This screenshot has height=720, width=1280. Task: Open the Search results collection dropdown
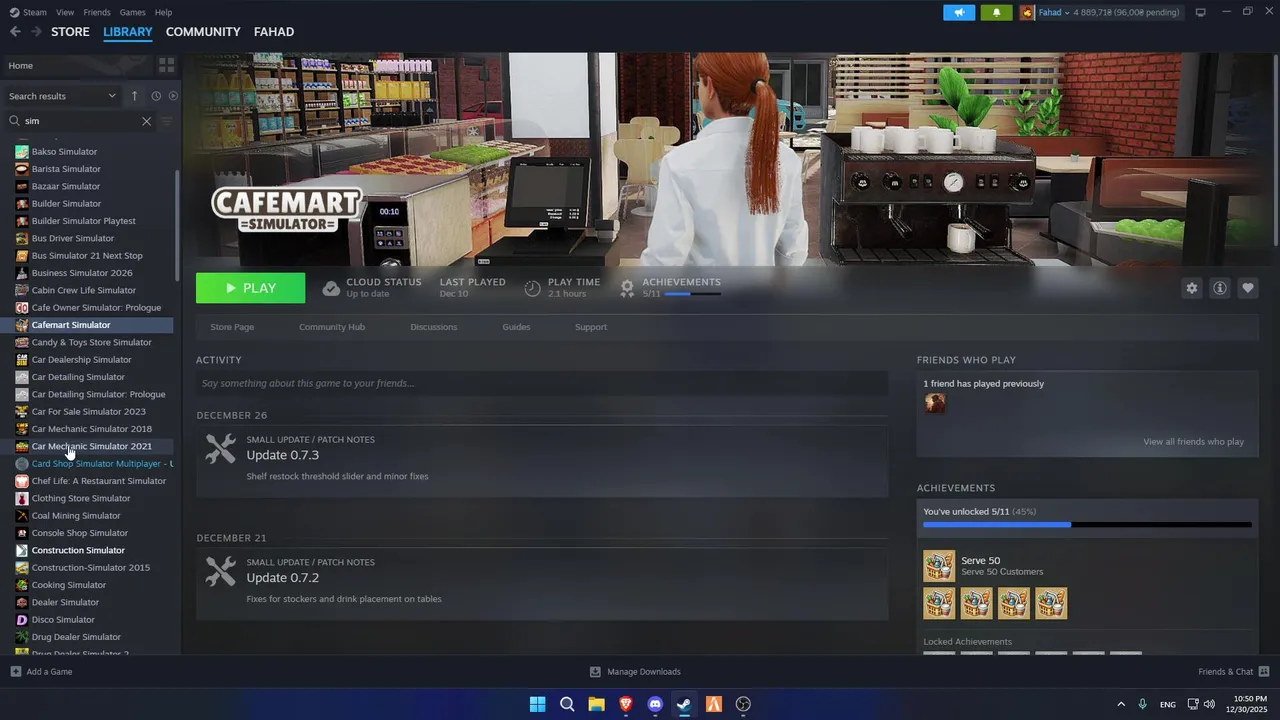click(x=63, y=96)
